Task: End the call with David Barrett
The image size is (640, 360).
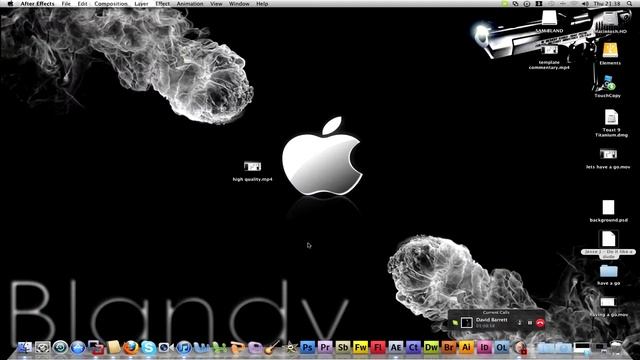Action: (540, 323)
